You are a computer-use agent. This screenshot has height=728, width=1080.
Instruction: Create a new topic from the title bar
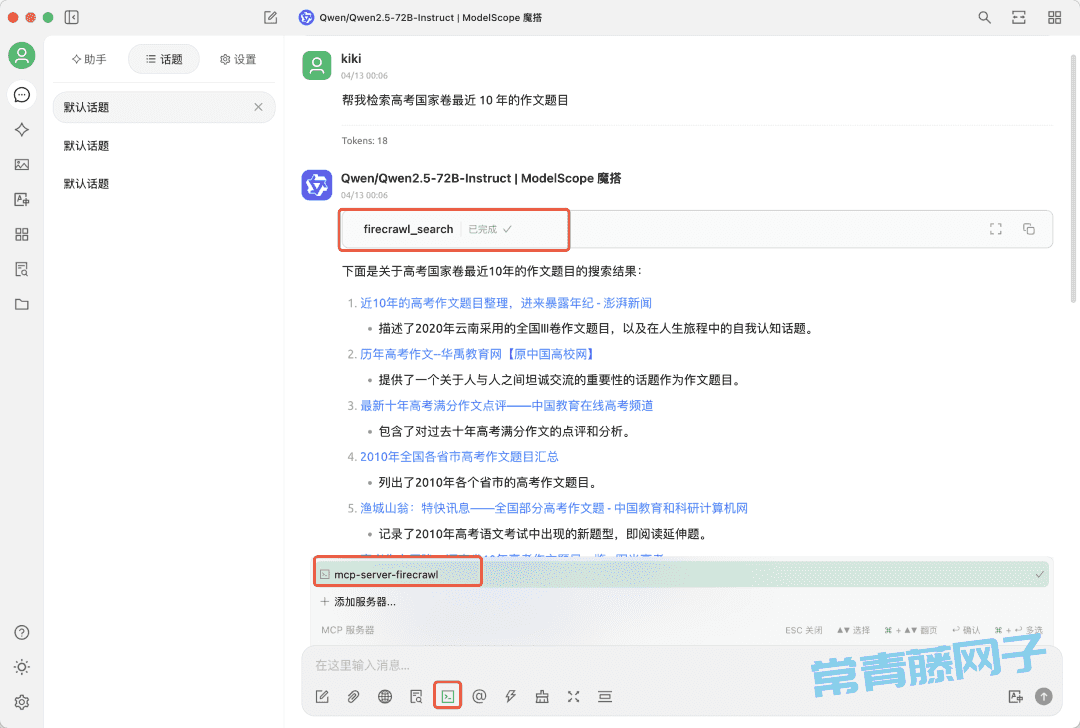click(271, 17)
